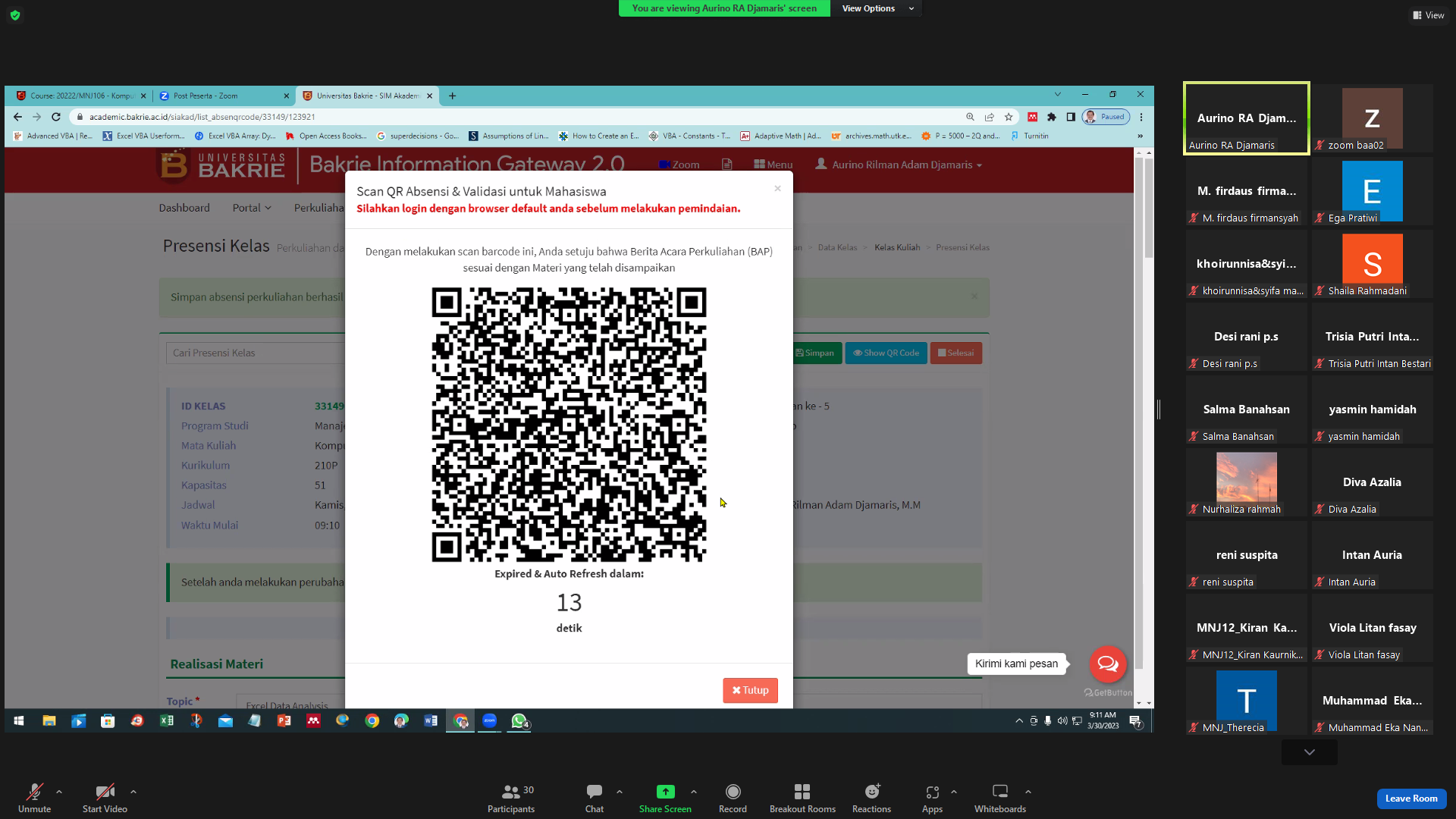Screen dimensions: 1456x819
Task: Open the chat bubble message widget
Action: click(1108, 664)
